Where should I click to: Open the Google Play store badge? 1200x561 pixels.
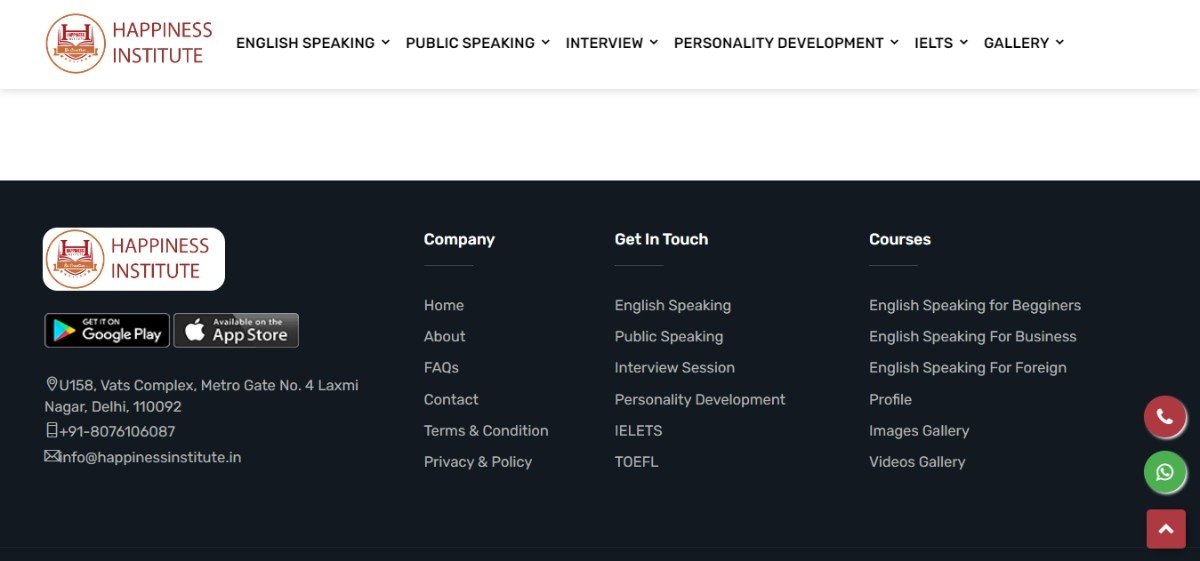pos(107,331)
